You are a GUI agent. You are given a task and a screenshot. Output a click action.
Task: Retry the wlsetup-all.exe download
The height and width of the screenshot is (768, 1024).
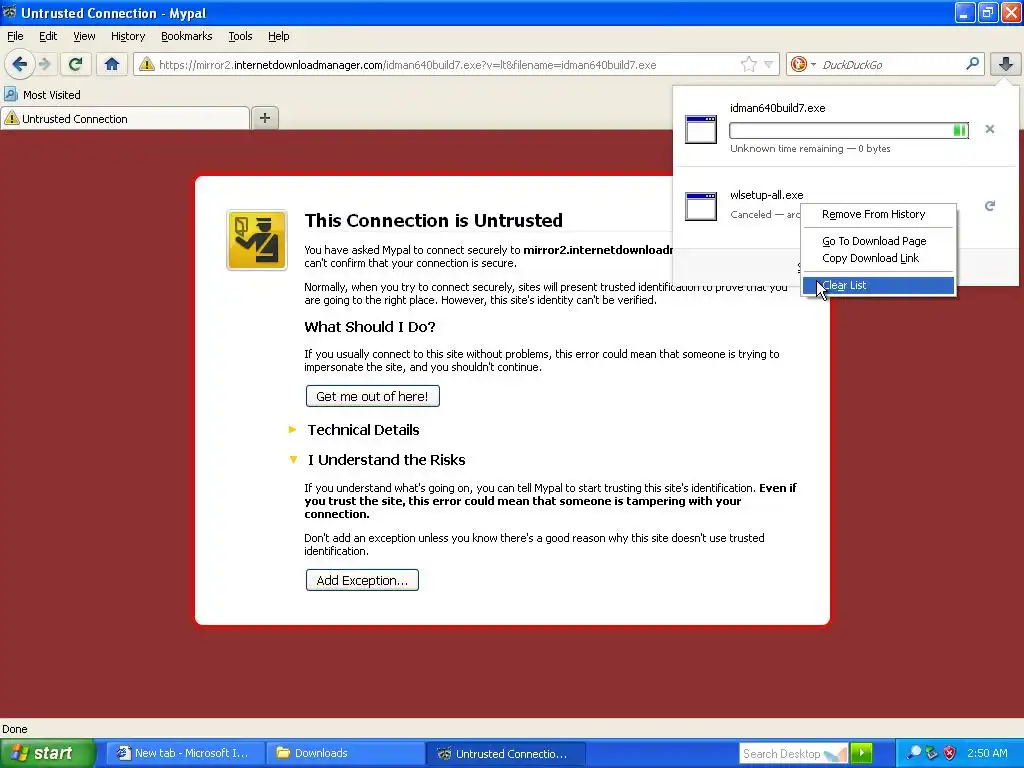[989, 206]
